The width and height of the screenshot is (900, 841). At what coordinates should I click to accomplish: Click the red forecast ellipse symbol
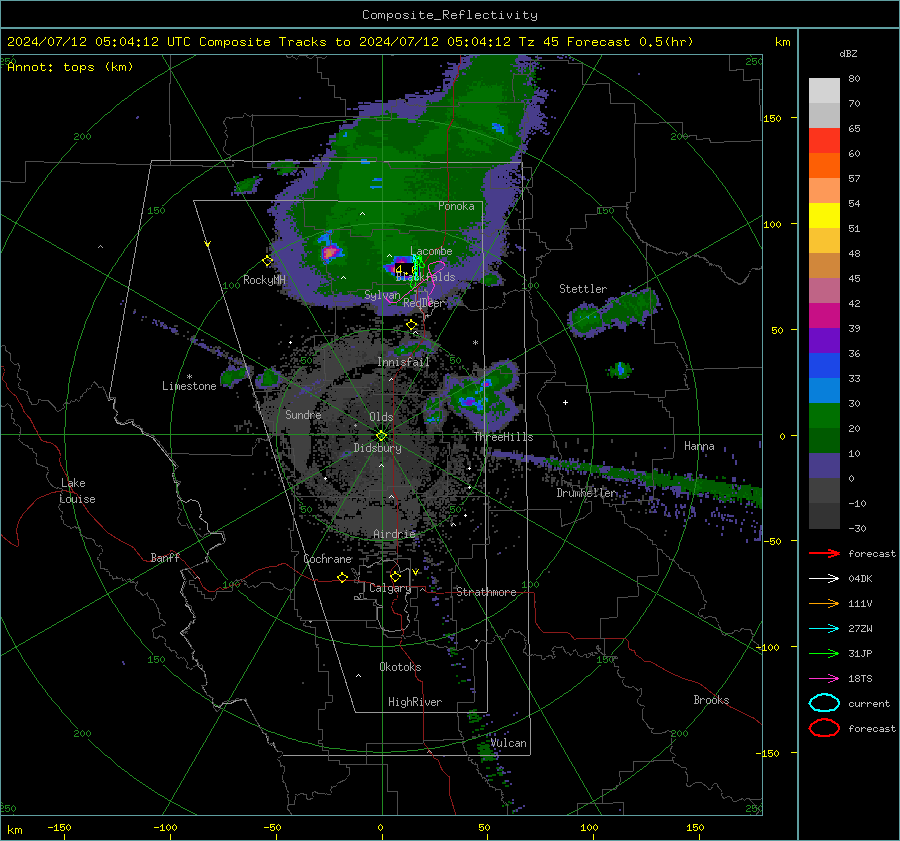824,728
